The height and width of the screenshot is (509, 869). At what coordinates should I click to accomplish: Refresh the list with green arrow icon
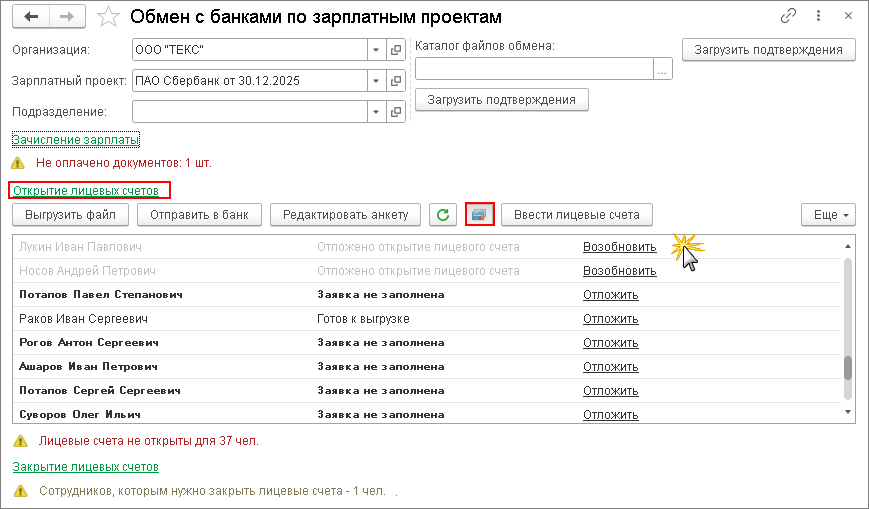pos(443,214)
